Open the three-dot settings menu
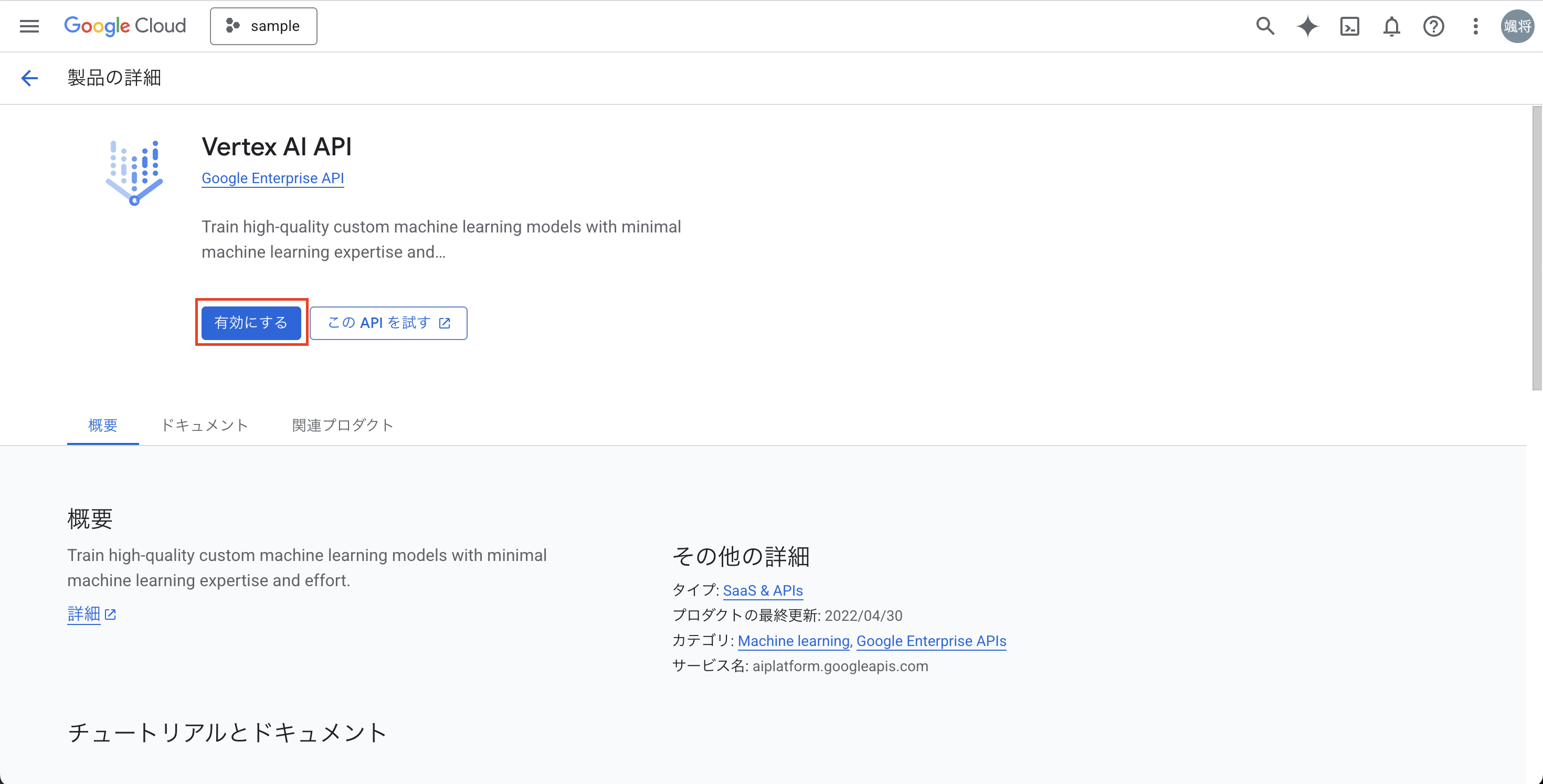 [x=1476, y=26]
